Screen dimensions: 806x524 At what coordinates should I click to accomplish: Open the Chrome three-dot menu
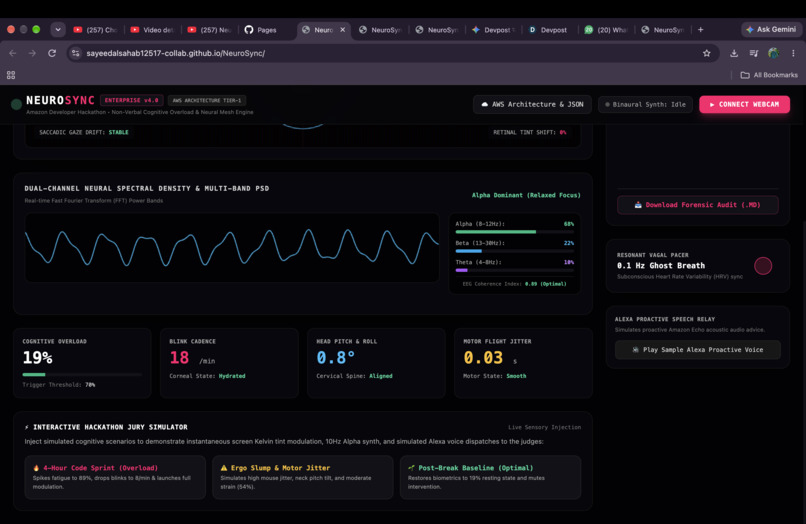793,53
